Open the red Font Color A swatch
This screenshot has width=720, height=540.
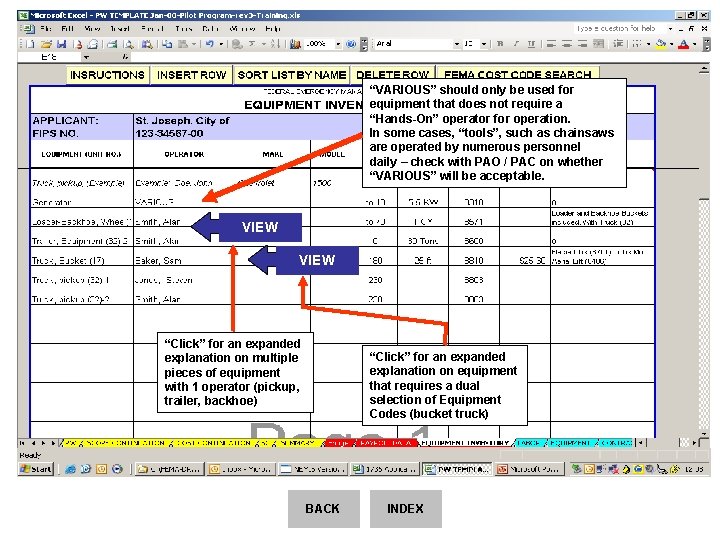683,44
